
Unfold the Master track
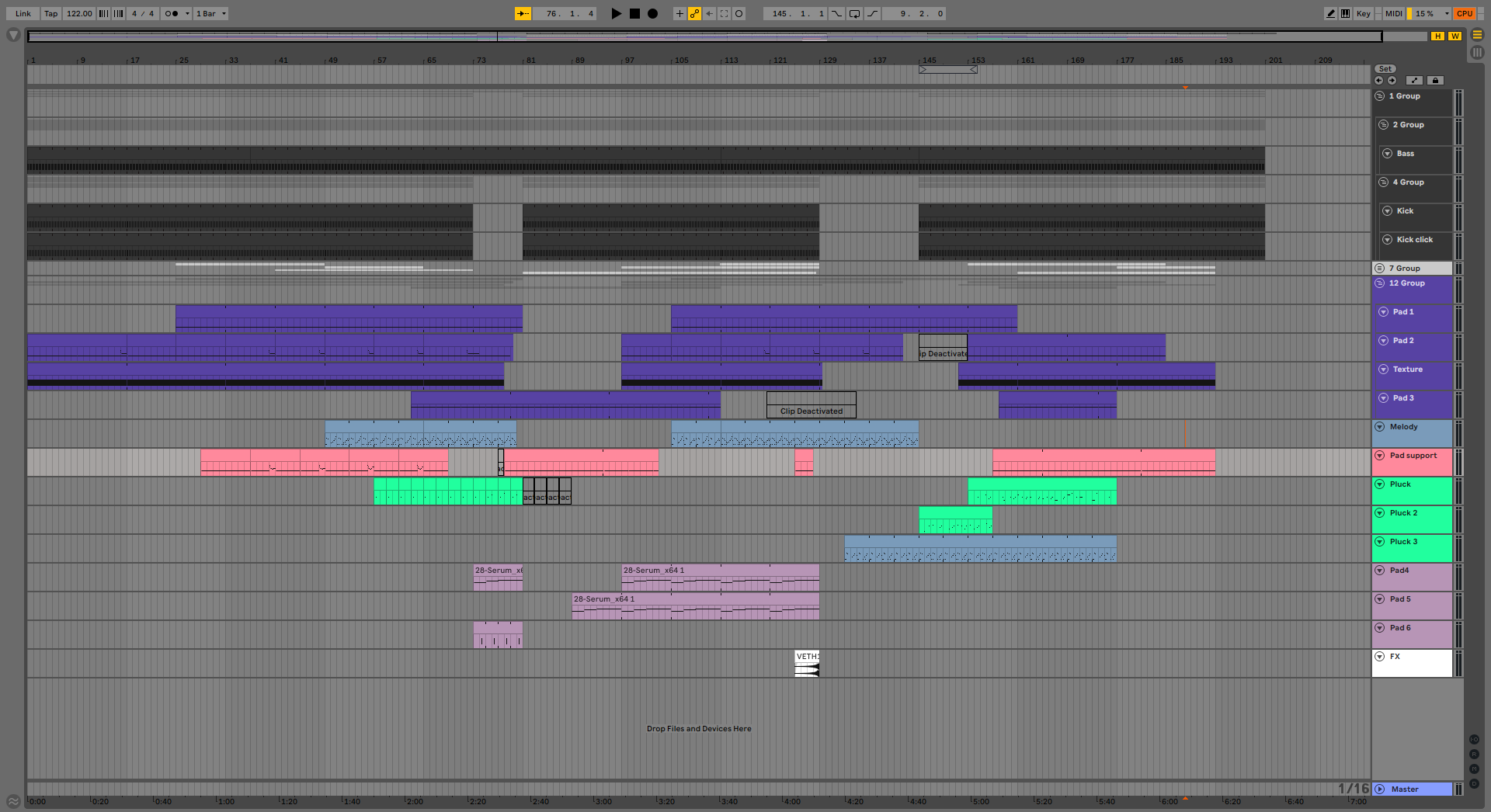(1379, 789)
